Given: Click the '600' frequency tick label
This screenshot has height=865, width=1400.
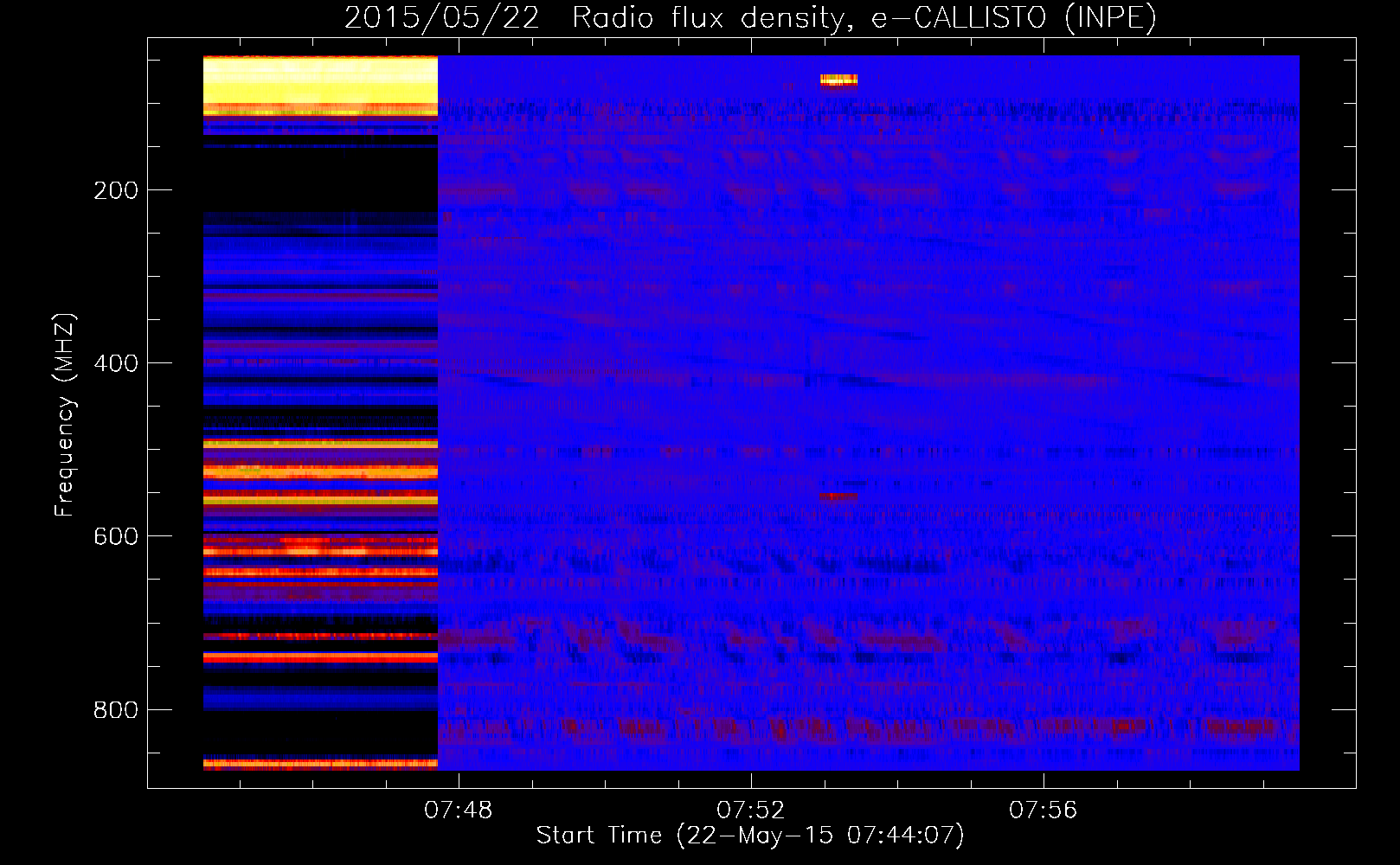Looking at the screenshot, I should (116, 536).
